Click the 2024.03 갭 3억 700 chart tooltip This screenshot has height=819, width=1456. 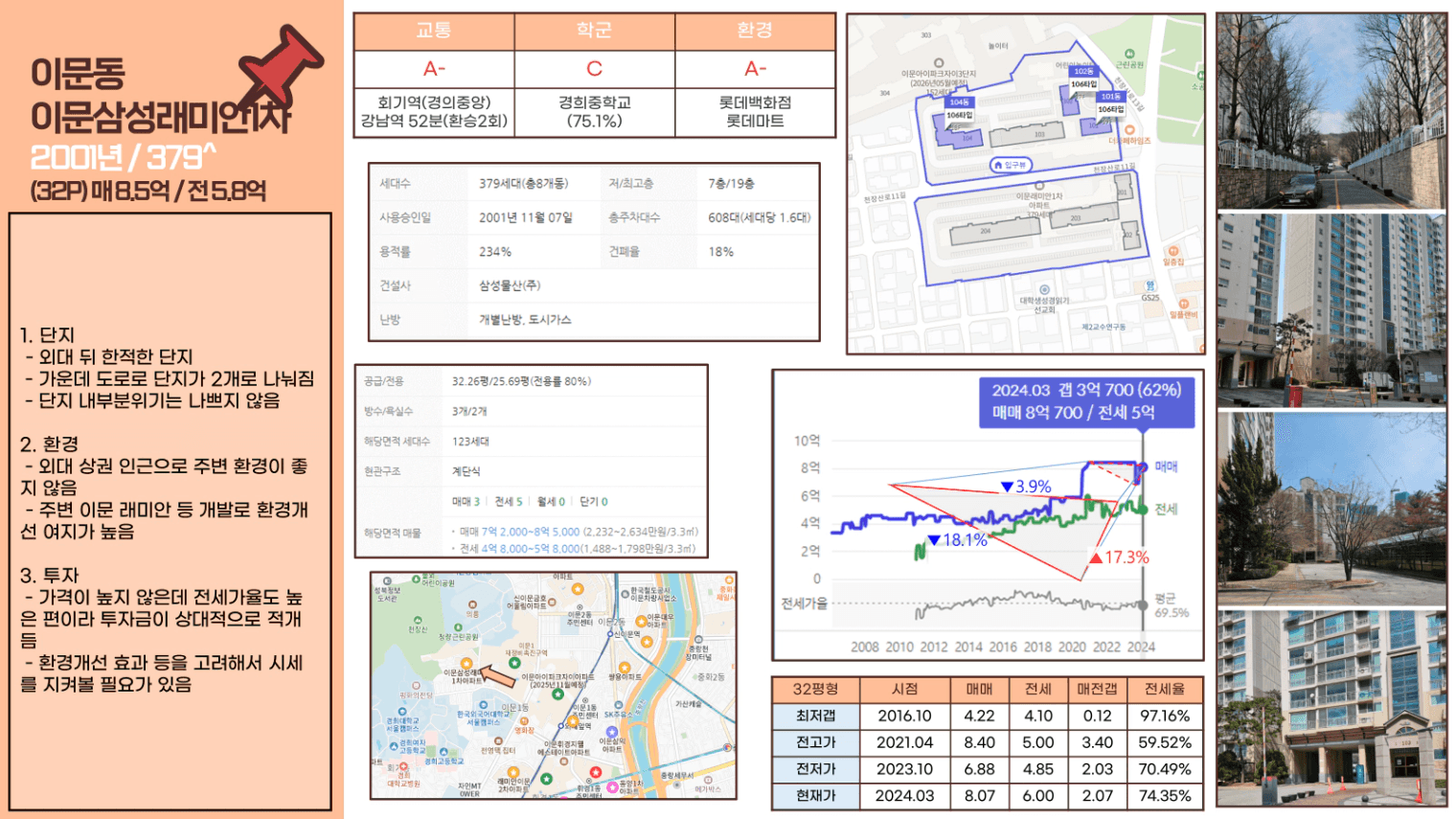coord(1086,401)
